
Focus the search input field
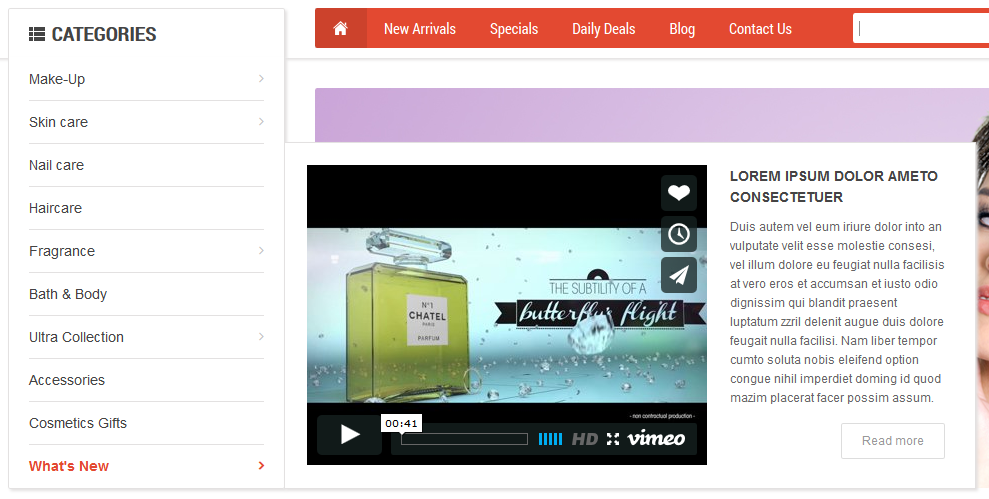(x=921, y=28)
